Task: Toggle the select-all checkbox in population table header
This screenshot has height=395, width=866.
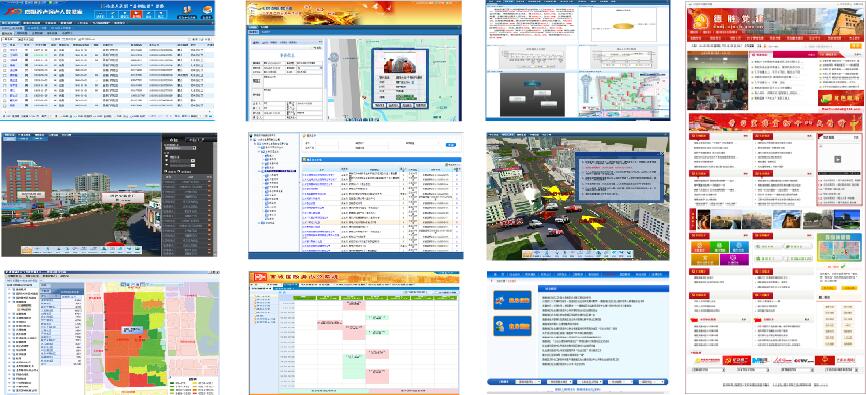Action: tap(5, 45)
